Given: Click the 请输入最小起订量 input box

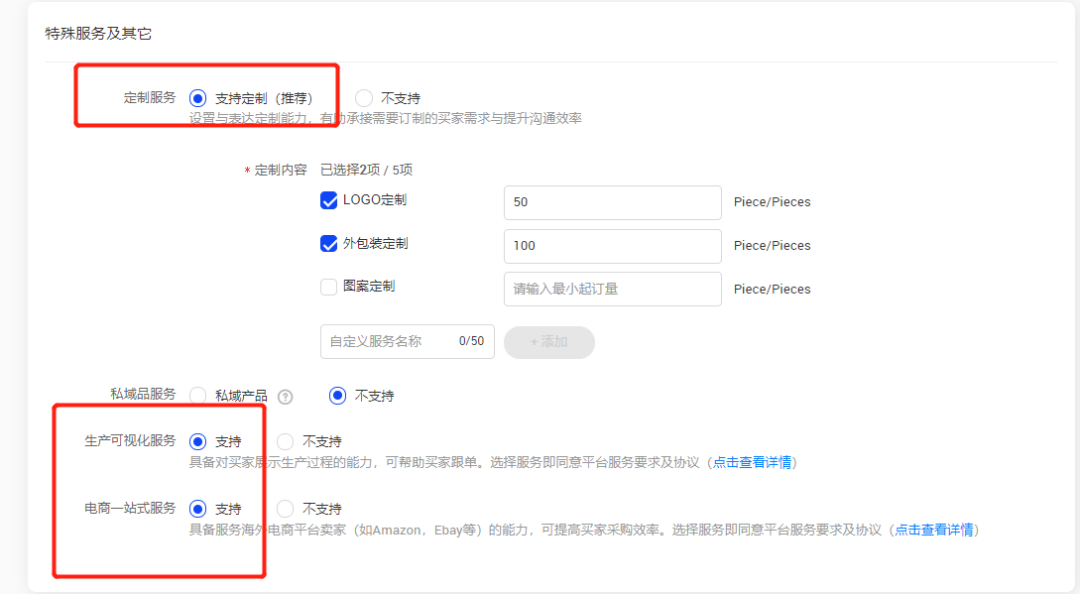Looking at the screenshot, I should point(612,289).
